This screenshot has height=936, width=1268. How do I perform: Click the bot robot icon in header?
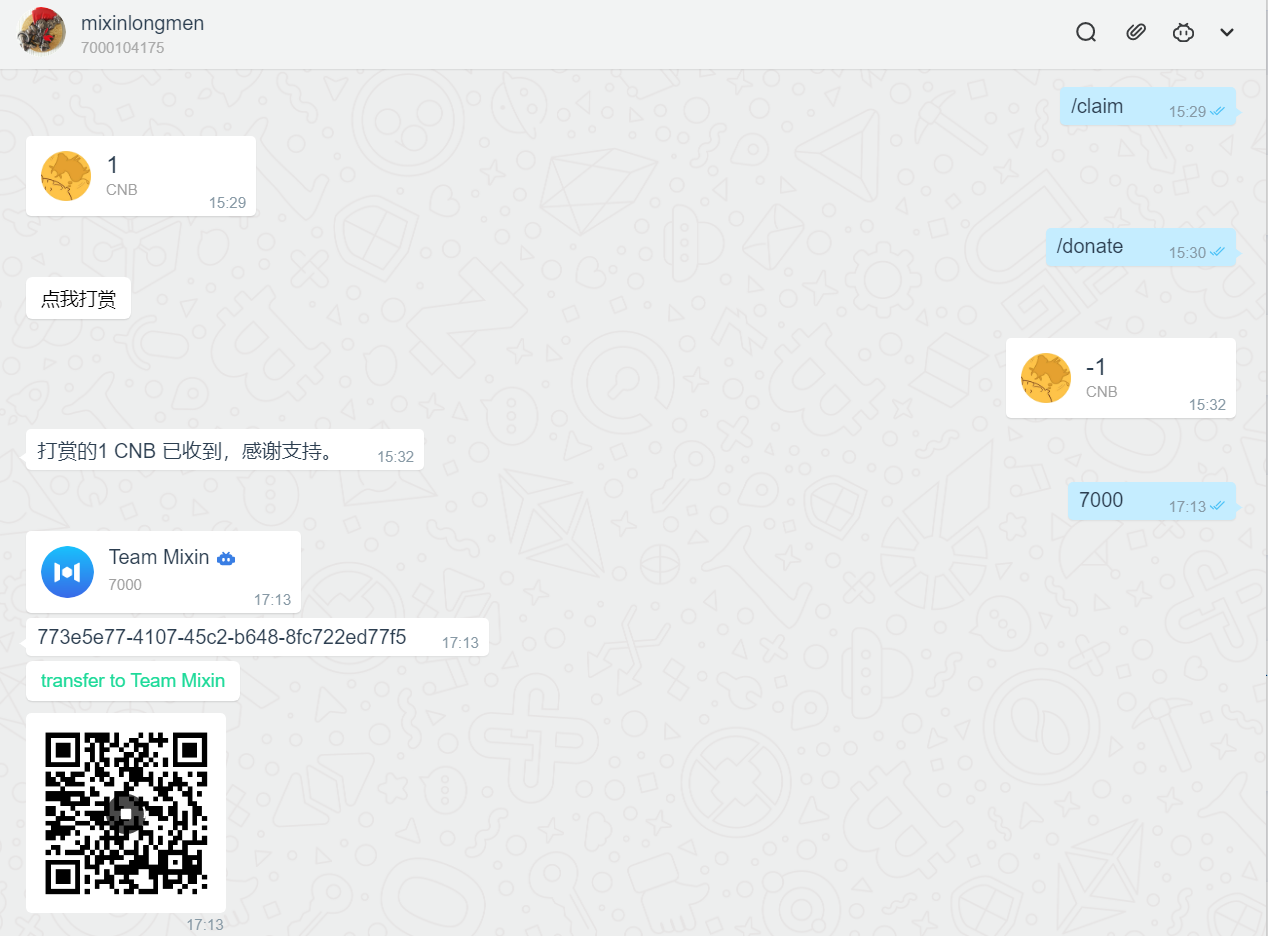click(1183, 32)
